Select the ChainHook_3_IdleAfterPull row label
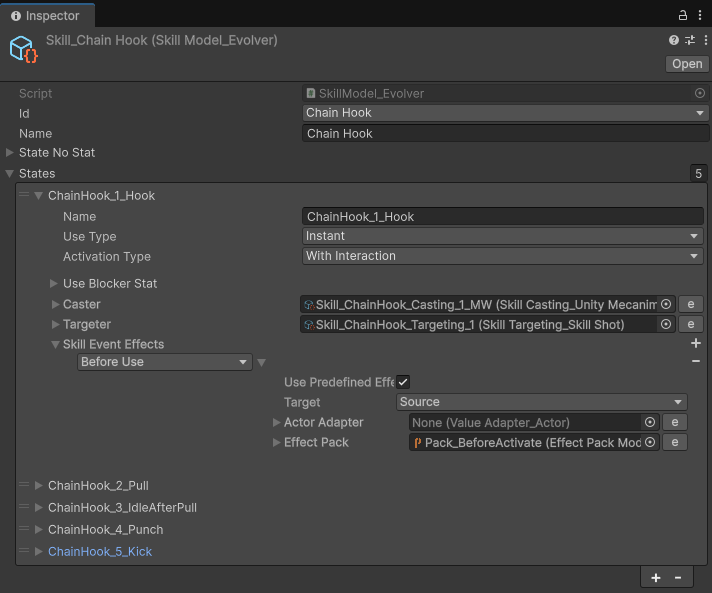The height and width of the screenshot is (593, 712). (x=122, y=507)
